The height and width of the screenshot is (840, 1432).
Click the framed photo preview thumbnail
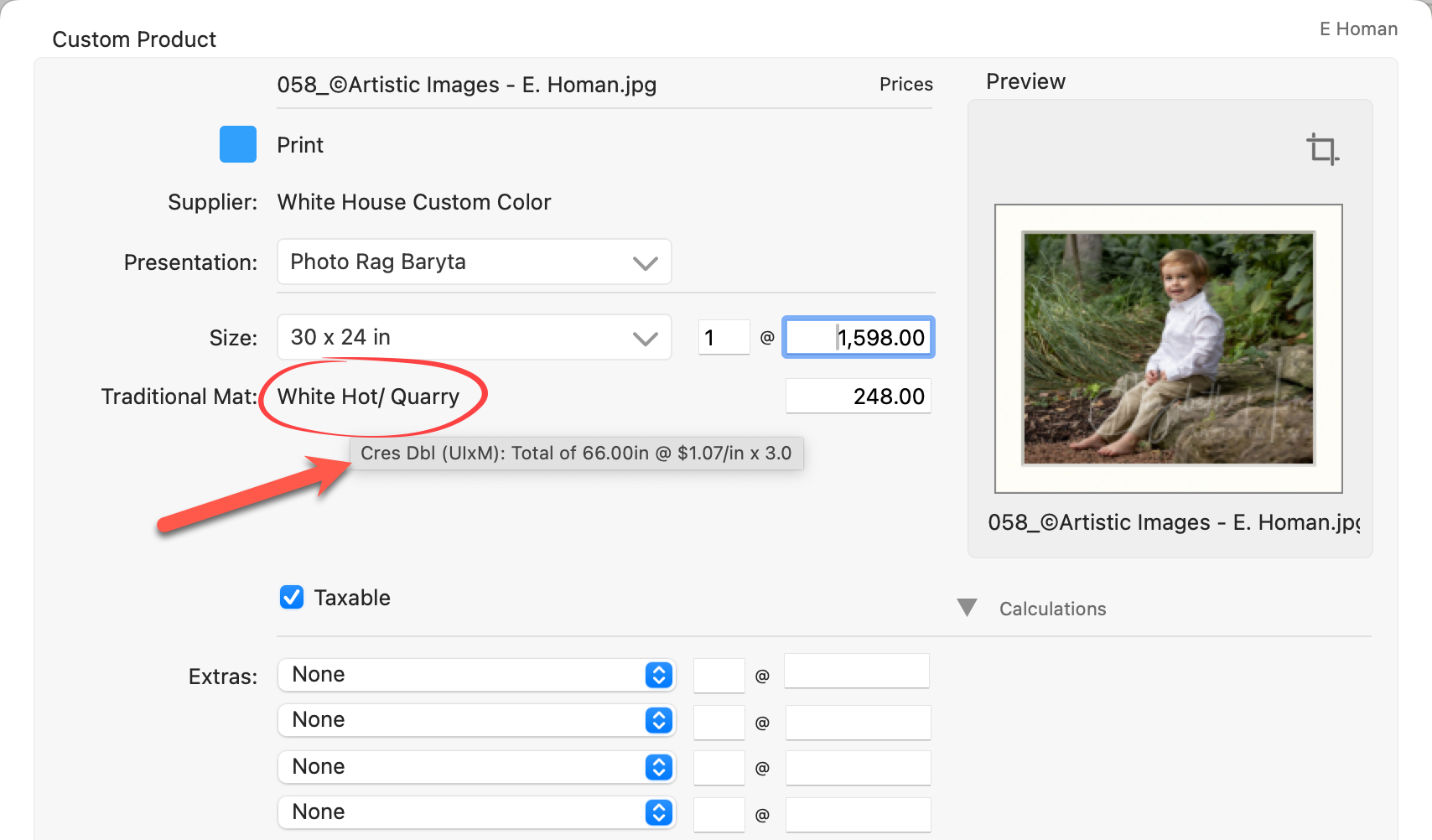(x=1168, y=349)
